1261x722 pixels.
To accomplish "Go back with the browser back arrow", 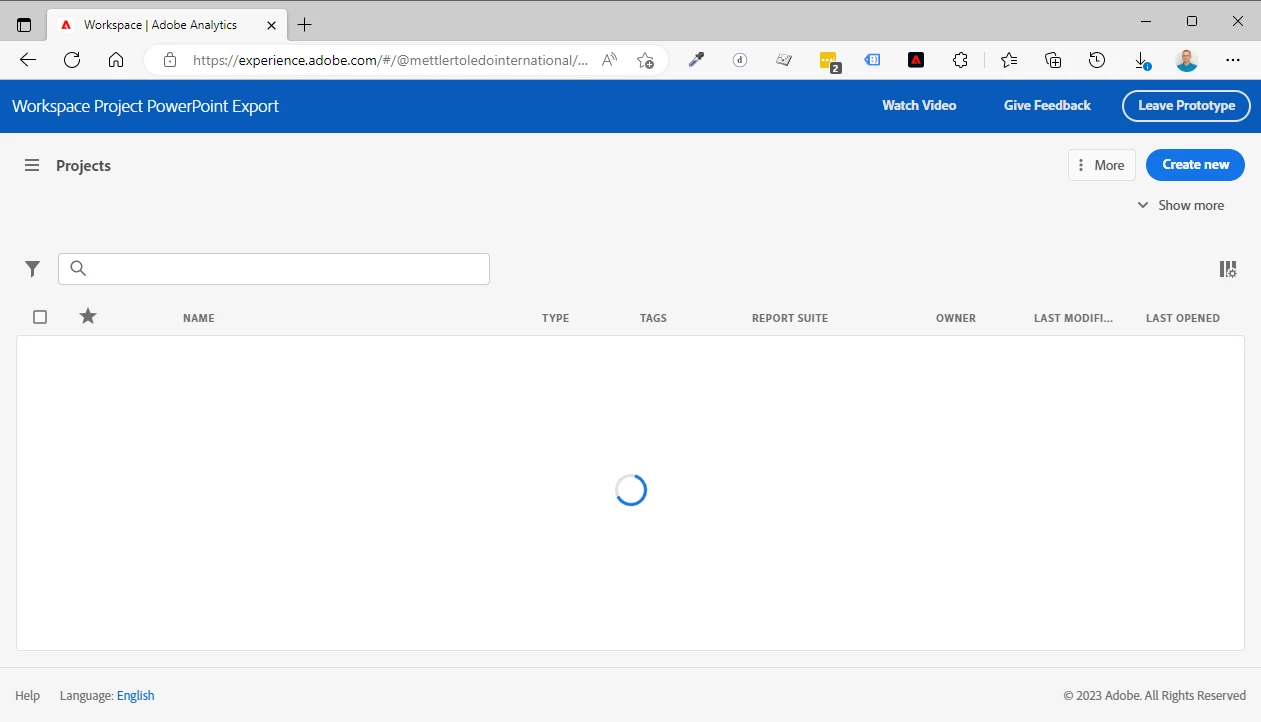I will click(28, 60).
